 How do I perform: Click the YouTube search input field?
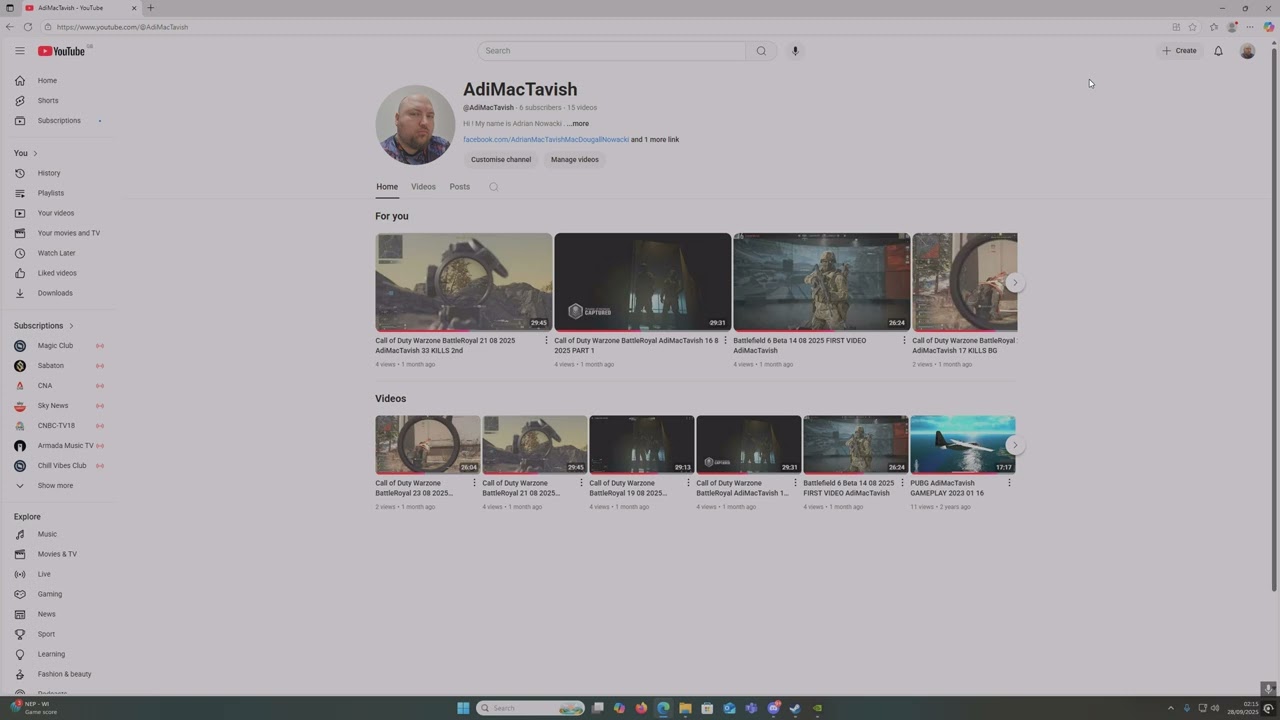coord(612,51)
